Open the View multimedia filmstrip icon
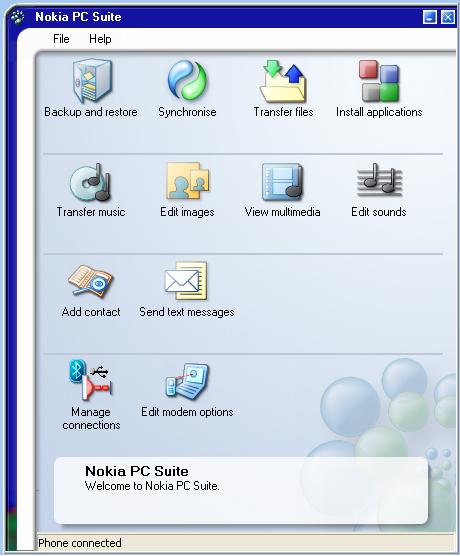Screen dimensions: 460x556 283,181
